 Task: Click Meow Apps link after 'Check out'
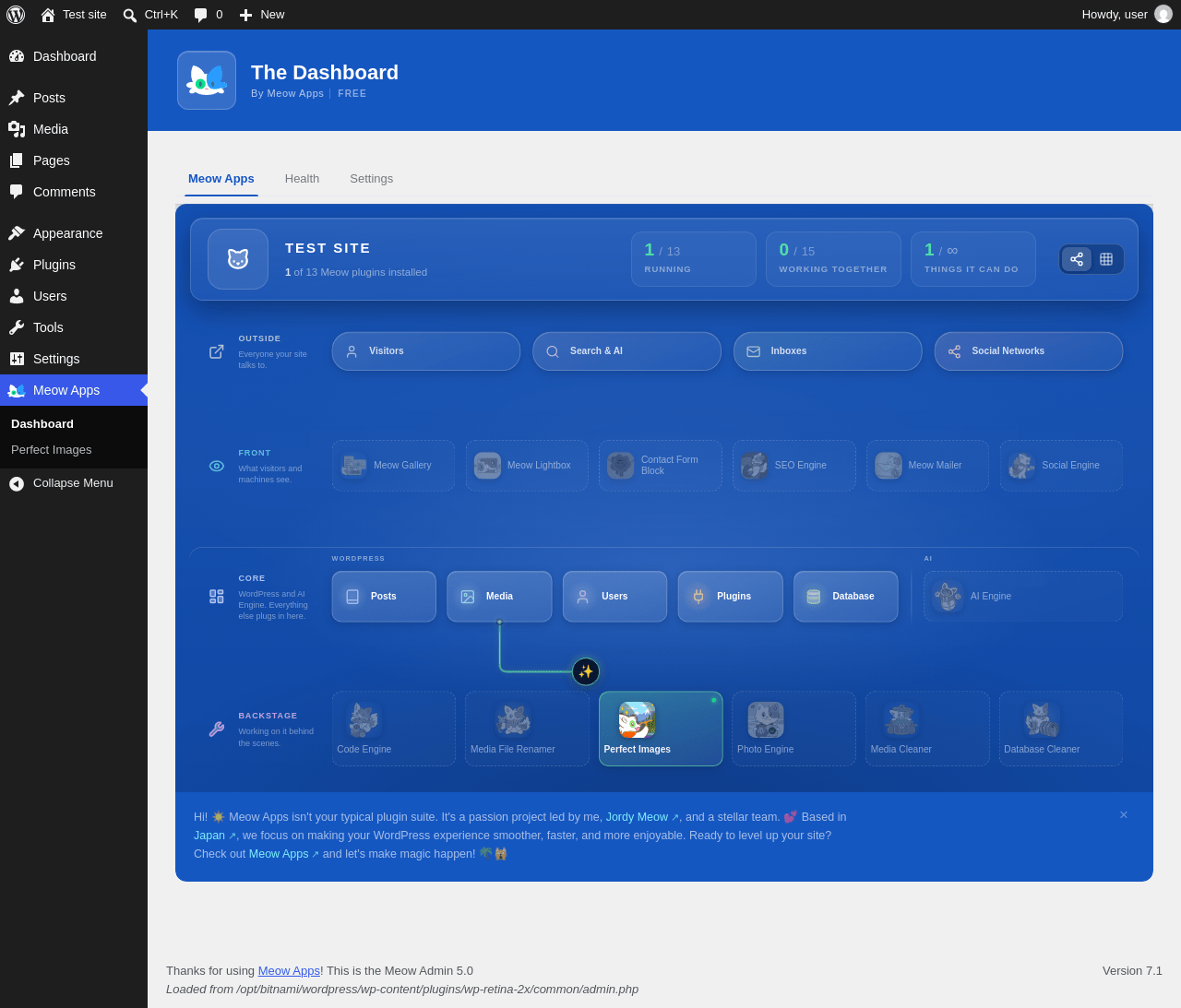[x=283, y=854]
